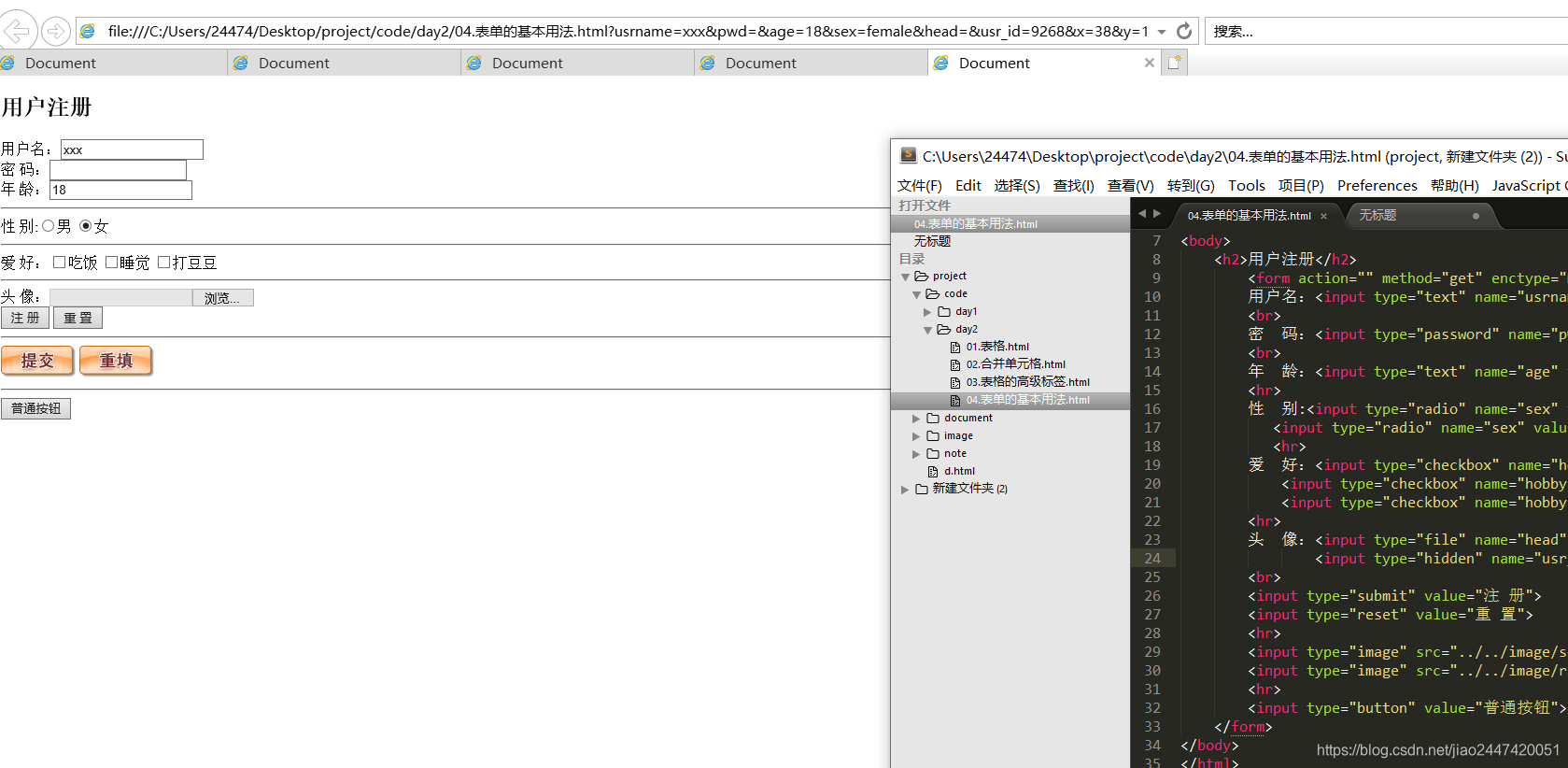Switch to the third Document tab
The image size is (1568, 768).
(577, 63)
